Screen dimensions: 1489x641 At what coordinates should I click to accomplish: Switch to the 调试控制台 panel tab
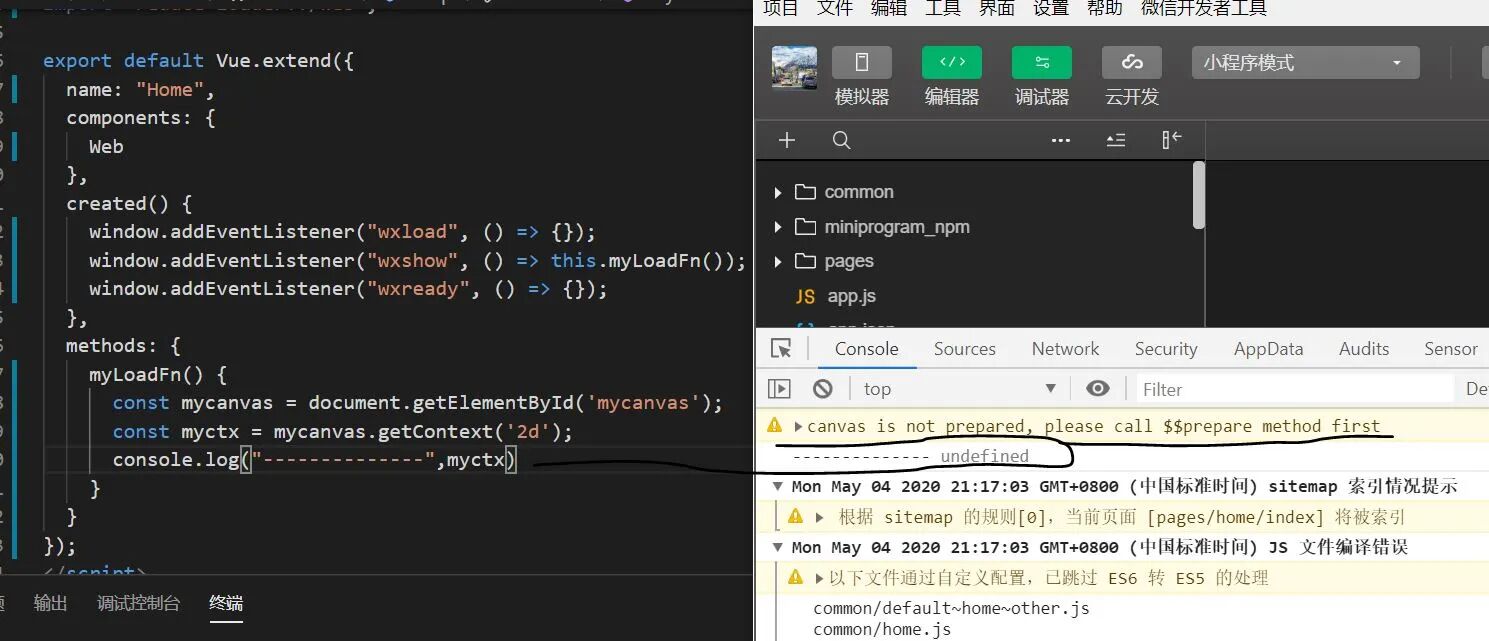click(138, 603)
